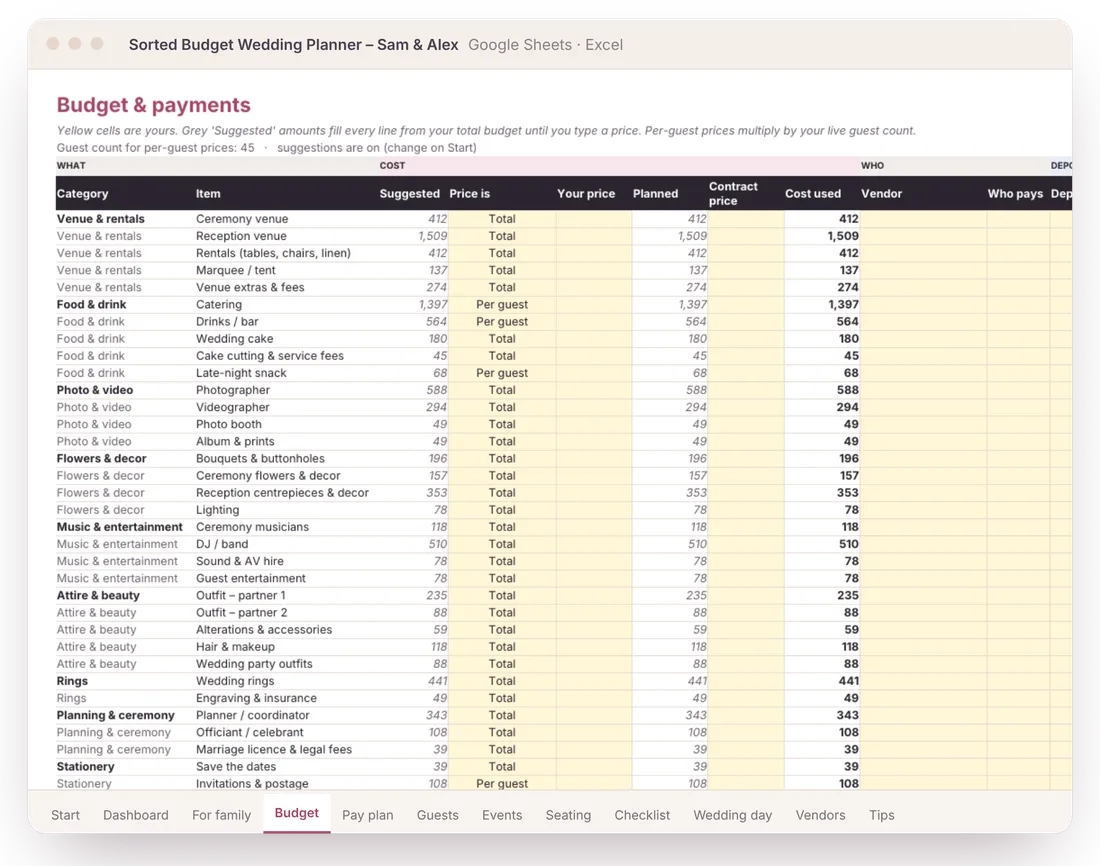Click the bold Music & entertainment category cell
The width and height of the screenshot is (1100, 866).
click(119, 527)
